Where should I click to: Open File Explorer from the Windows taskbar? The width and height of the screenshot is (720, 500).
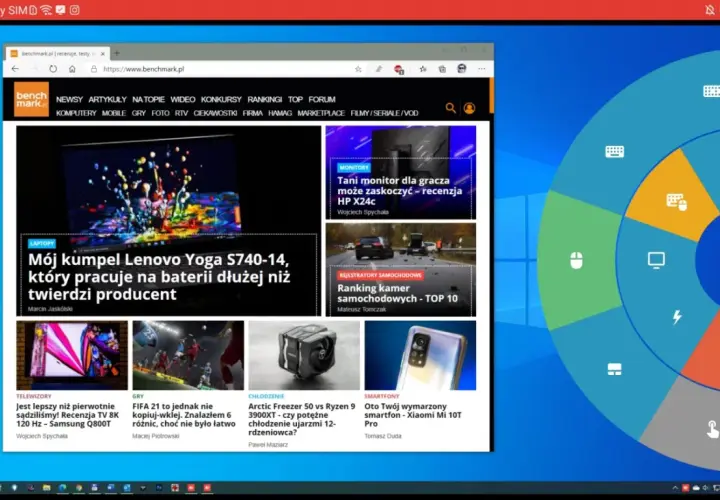[46, 488]
